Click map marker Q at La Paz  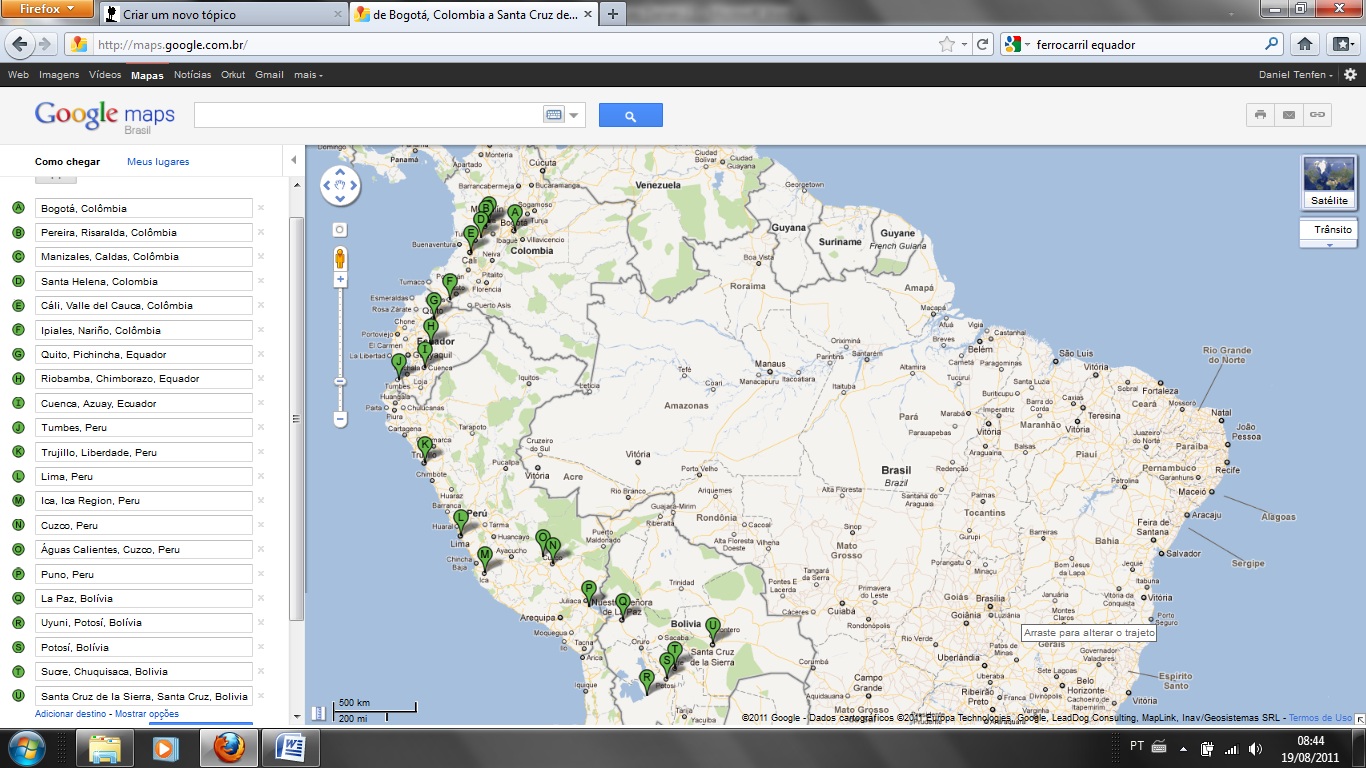pyautogui.click(x=622, y=607)
